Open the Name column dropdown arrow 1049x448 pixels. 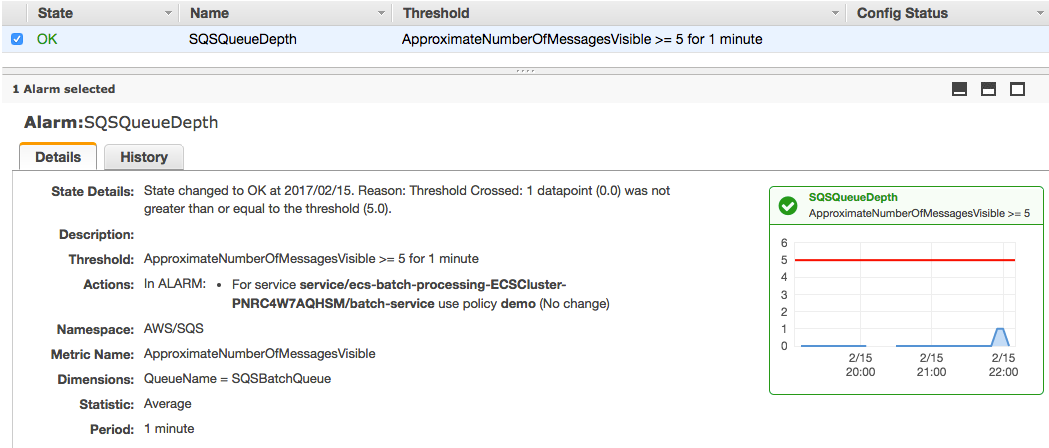(x=381, y=13)
